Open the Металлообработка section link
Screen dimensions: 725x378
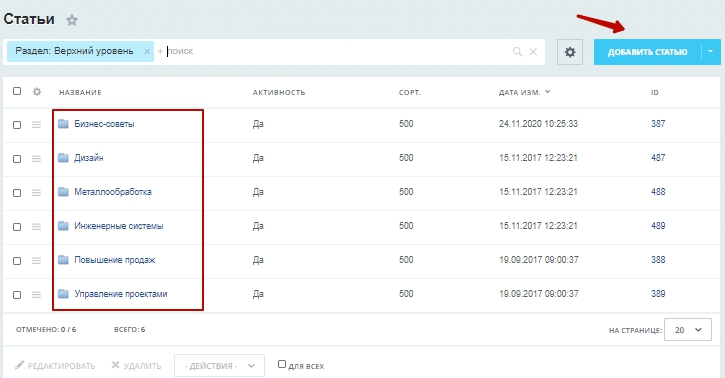[x=113, y=192]
